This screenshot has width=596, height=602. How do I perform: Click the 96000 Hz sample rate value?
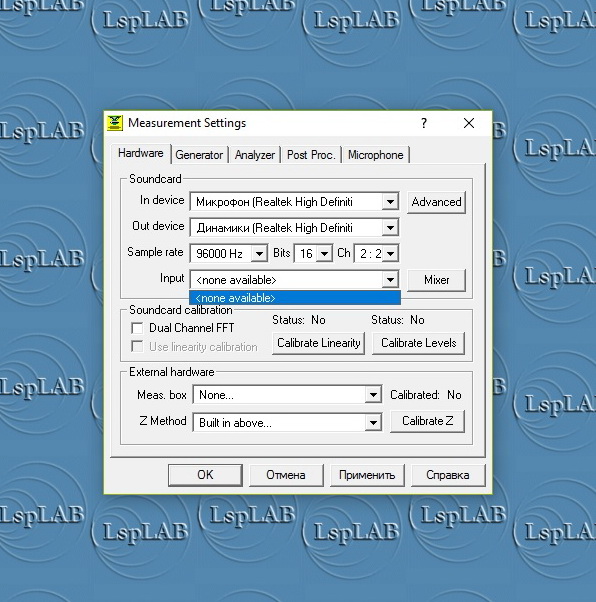(221, 253)
